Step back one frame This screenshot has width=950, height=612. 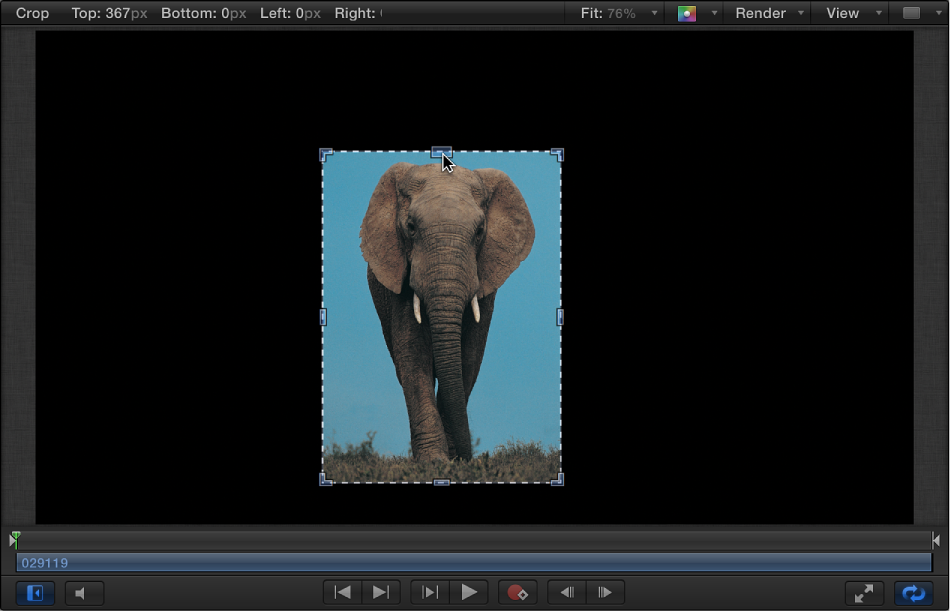click(x=567, y=593)
